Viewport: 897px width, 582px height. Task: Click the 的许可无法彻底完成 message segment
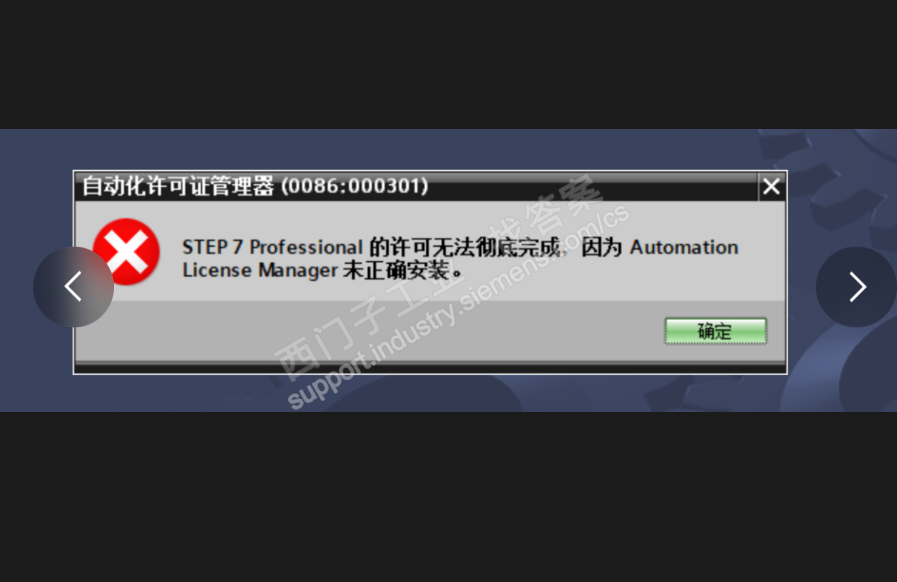465,247
